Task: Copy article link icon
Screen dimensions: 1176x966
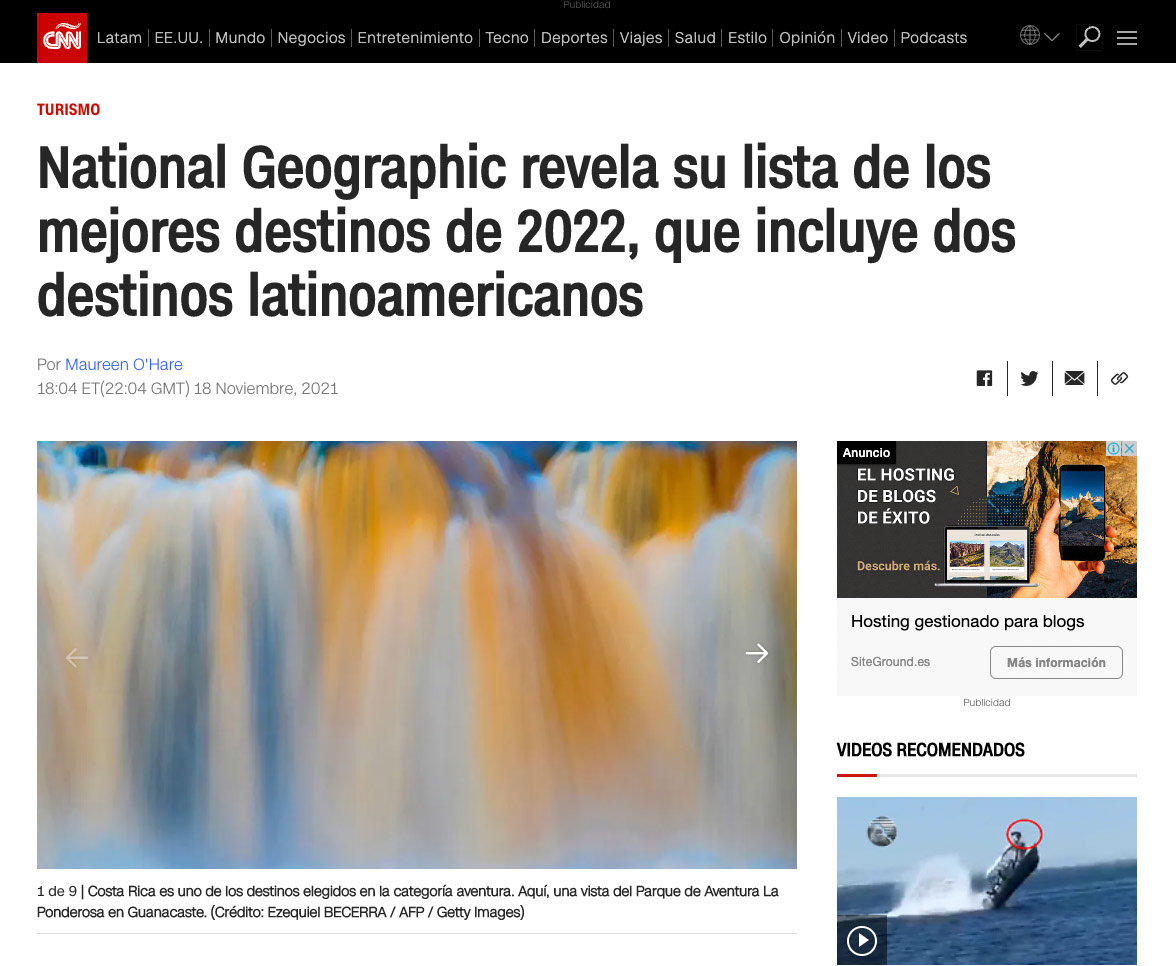Action: (x=1119, y=378)
